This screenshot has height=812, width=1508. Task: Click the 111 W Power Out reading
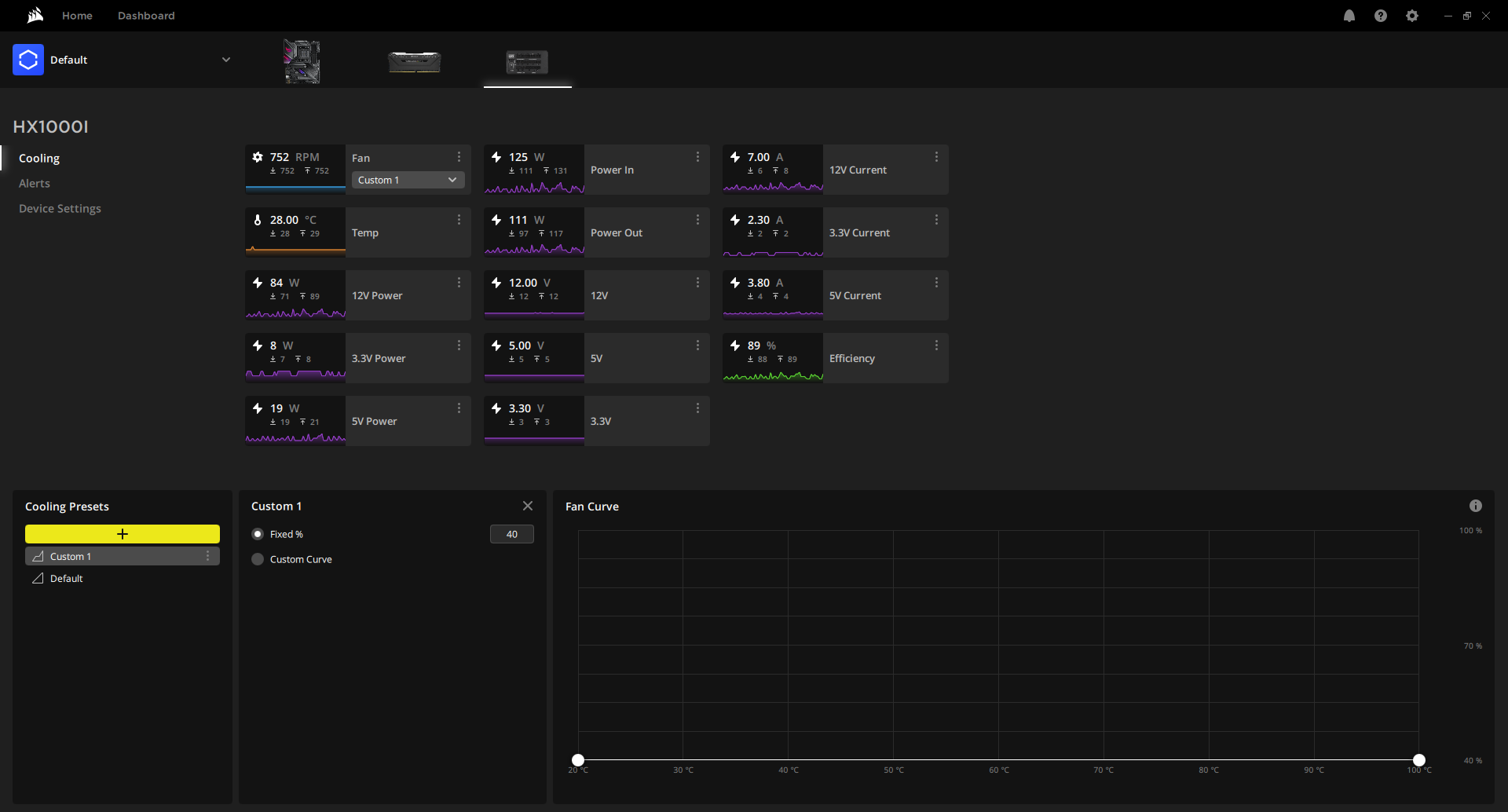pos(526,220)
